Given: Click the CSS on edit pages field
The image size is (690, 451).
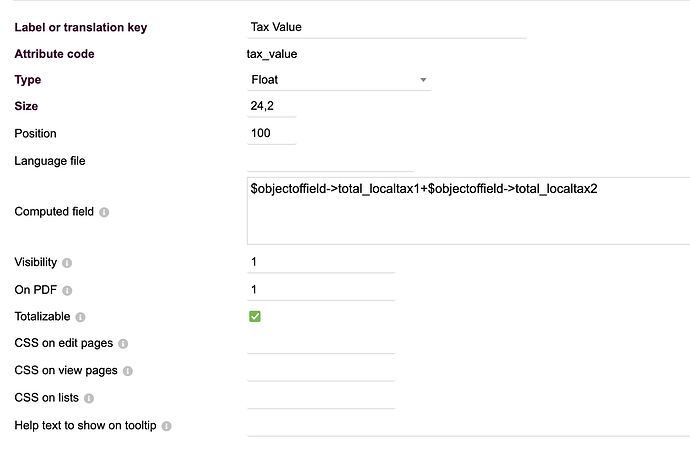Looking at the screenshot, I should coord(320,343).
